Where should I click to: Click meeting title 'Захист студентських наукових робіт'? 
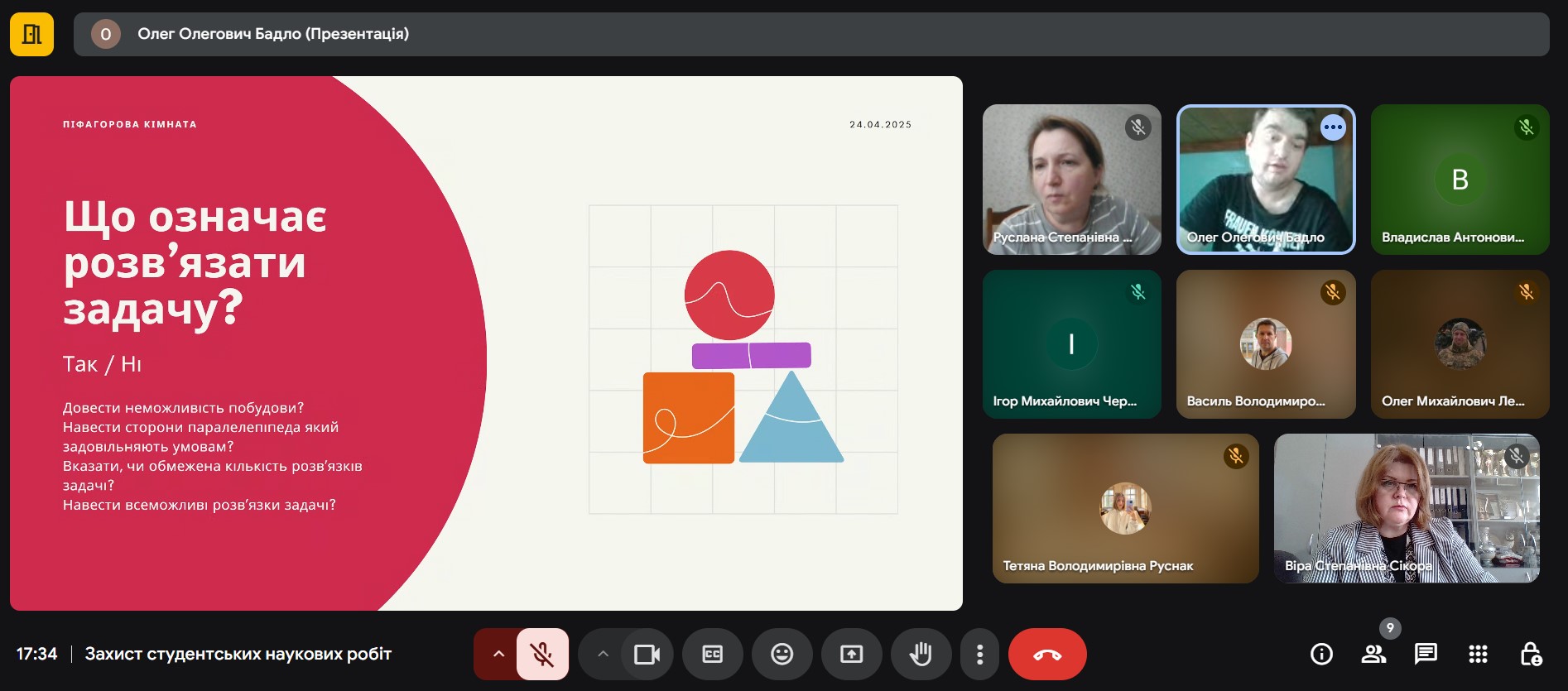[238, 654]
